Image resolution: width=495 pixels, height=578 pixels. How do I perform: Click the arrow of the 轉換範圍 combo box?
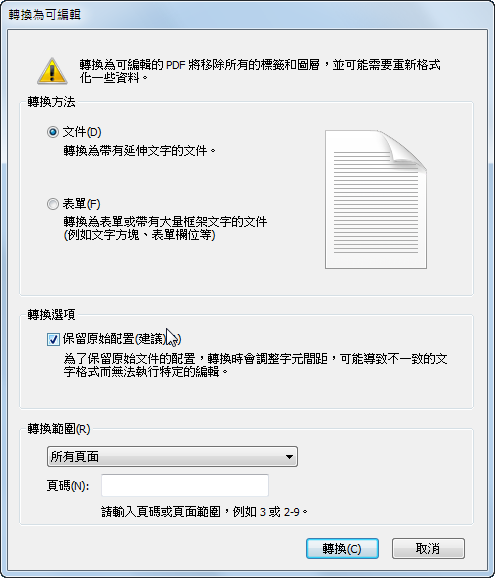pos(289,457)
